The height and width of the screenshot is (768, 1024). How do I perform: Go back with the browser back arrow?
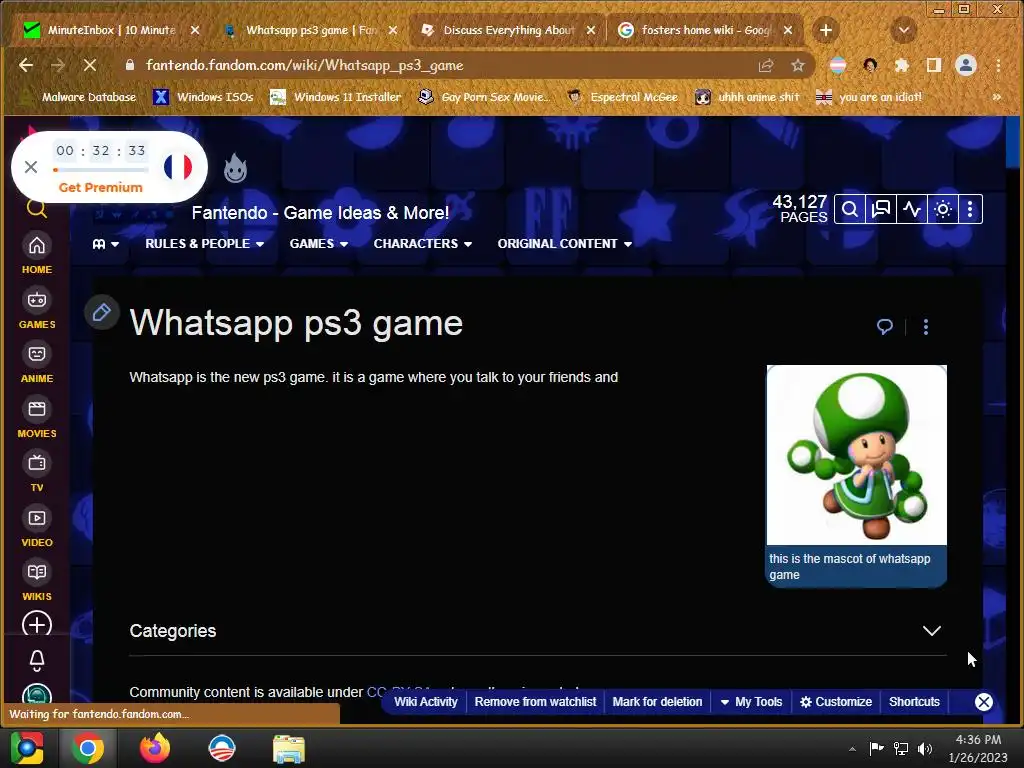click(x=26, y=65)
